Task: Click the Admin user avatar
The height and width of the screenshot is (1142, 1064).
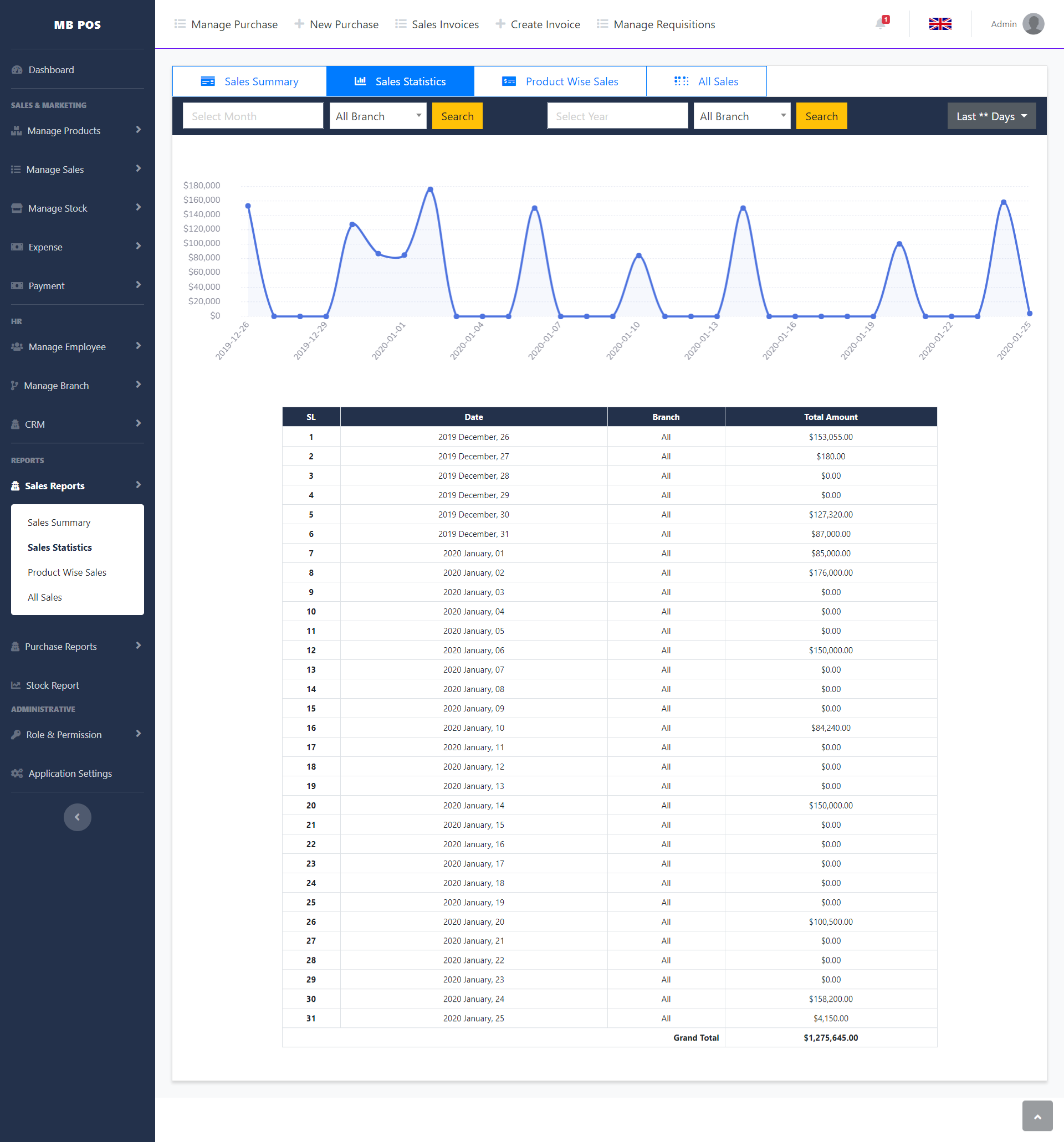Action: click(1033, 24)
